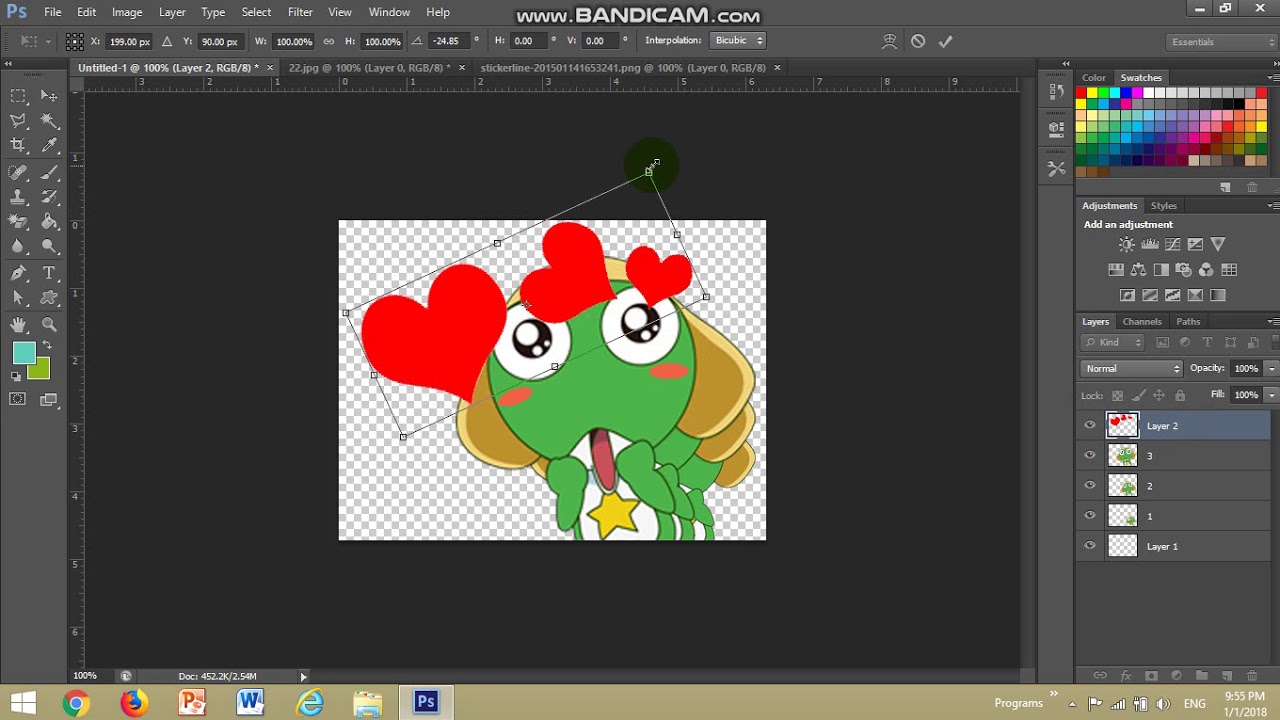Open the blend mode Normal dropdown
Image resolution: width=1280 pixels, height=720 pixels.
(1132, 368)
